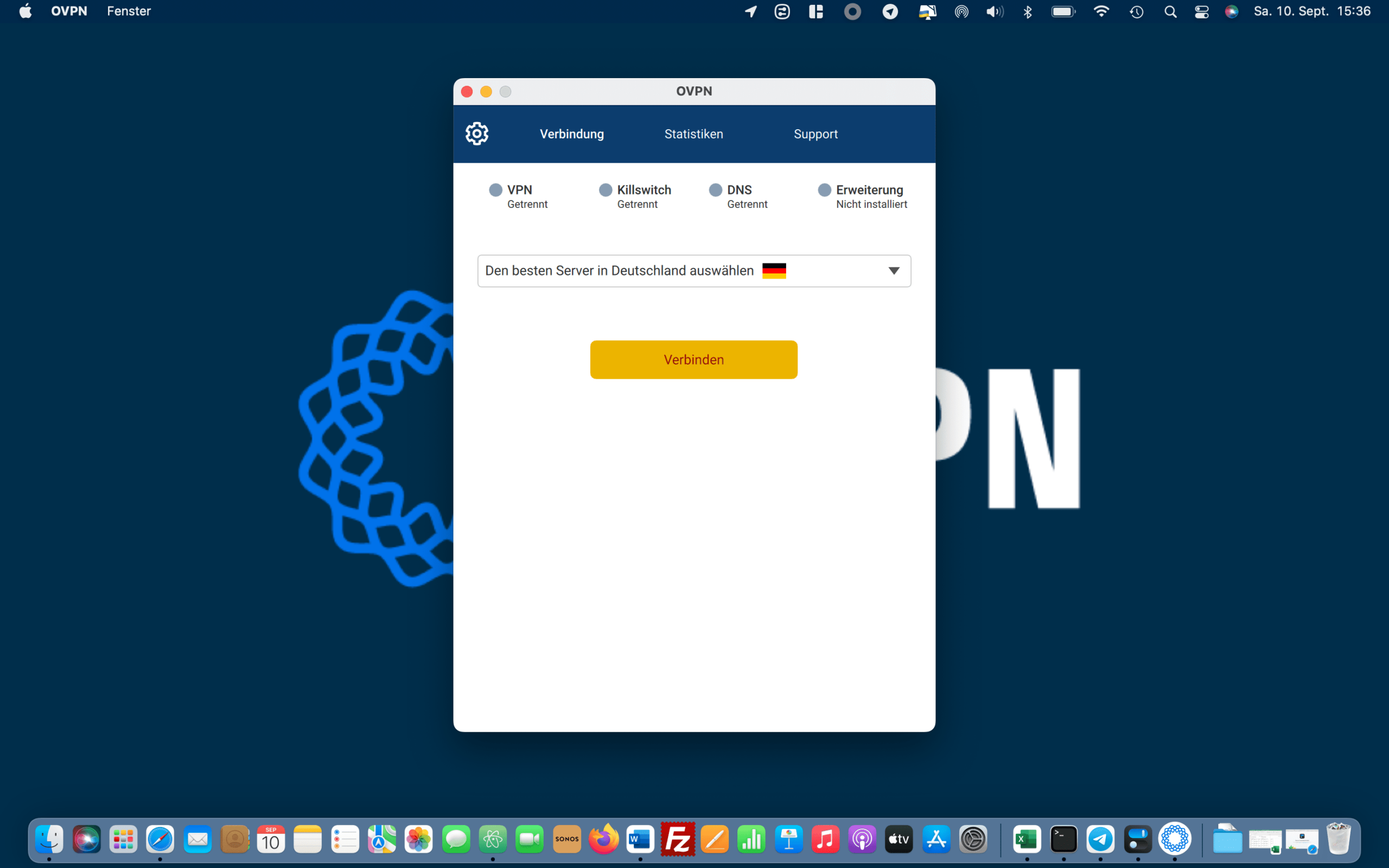Image resolution: width=1389 pixels, height=868 pixels.
Task: Open Finder from the dock
Action: coord(49,839)
